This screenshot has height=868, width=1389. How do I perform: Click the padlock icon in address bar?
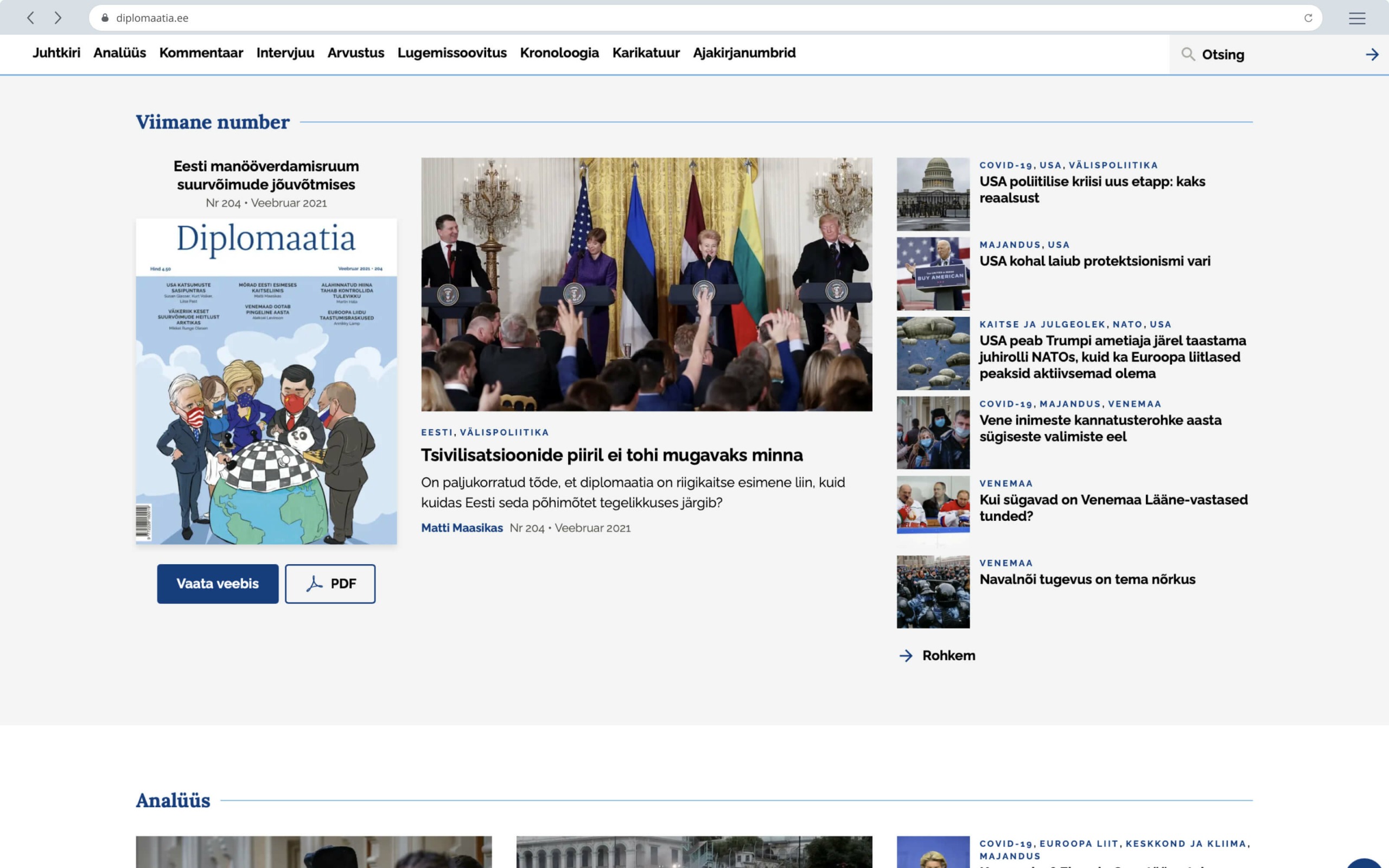point(105,17)
